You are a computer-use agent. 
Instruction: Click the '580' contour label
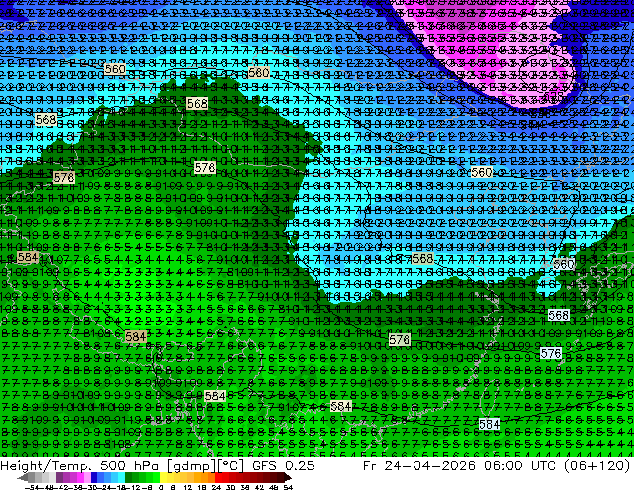[258, 73]
